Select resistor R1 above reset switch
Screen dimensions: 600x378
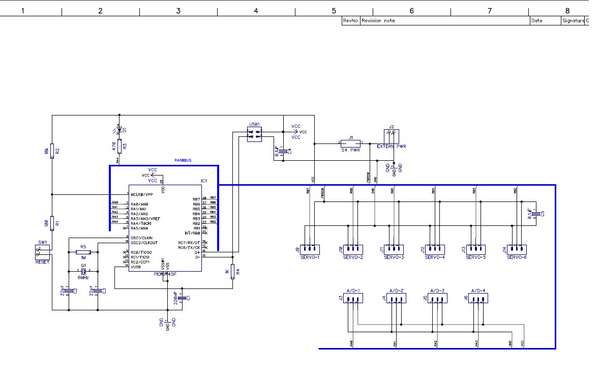click(52, 223)
